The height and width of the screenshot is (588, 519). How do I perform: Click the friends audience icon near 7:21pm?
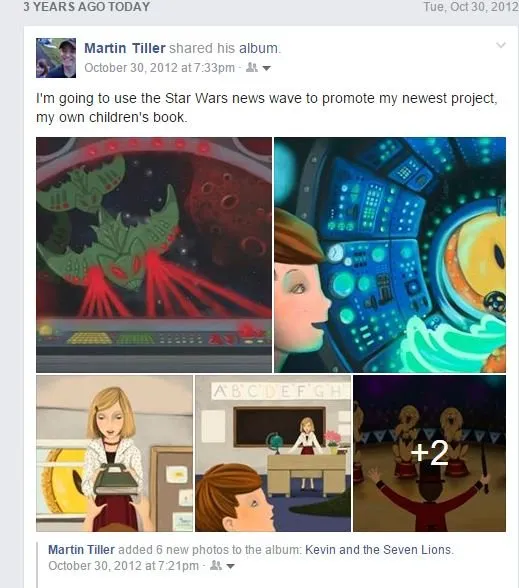coord(216,566)
